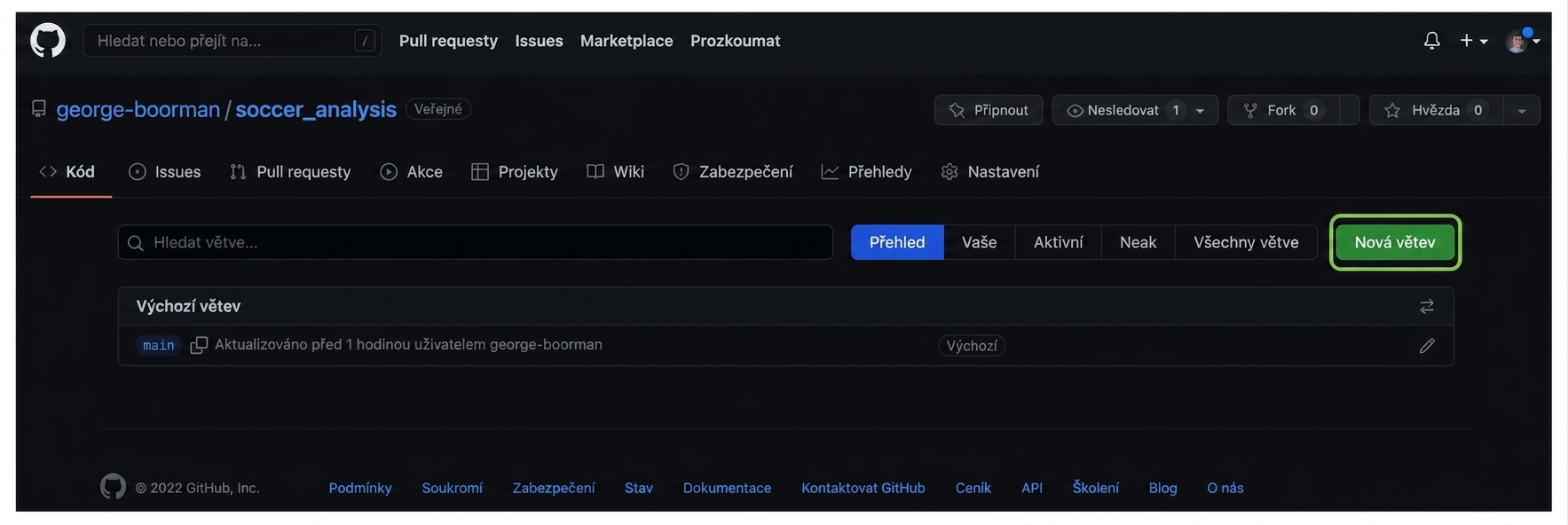Open O nás footer link
Image resolution: width=1568 pixels, height=525 pixels.
click(1225, 488)
